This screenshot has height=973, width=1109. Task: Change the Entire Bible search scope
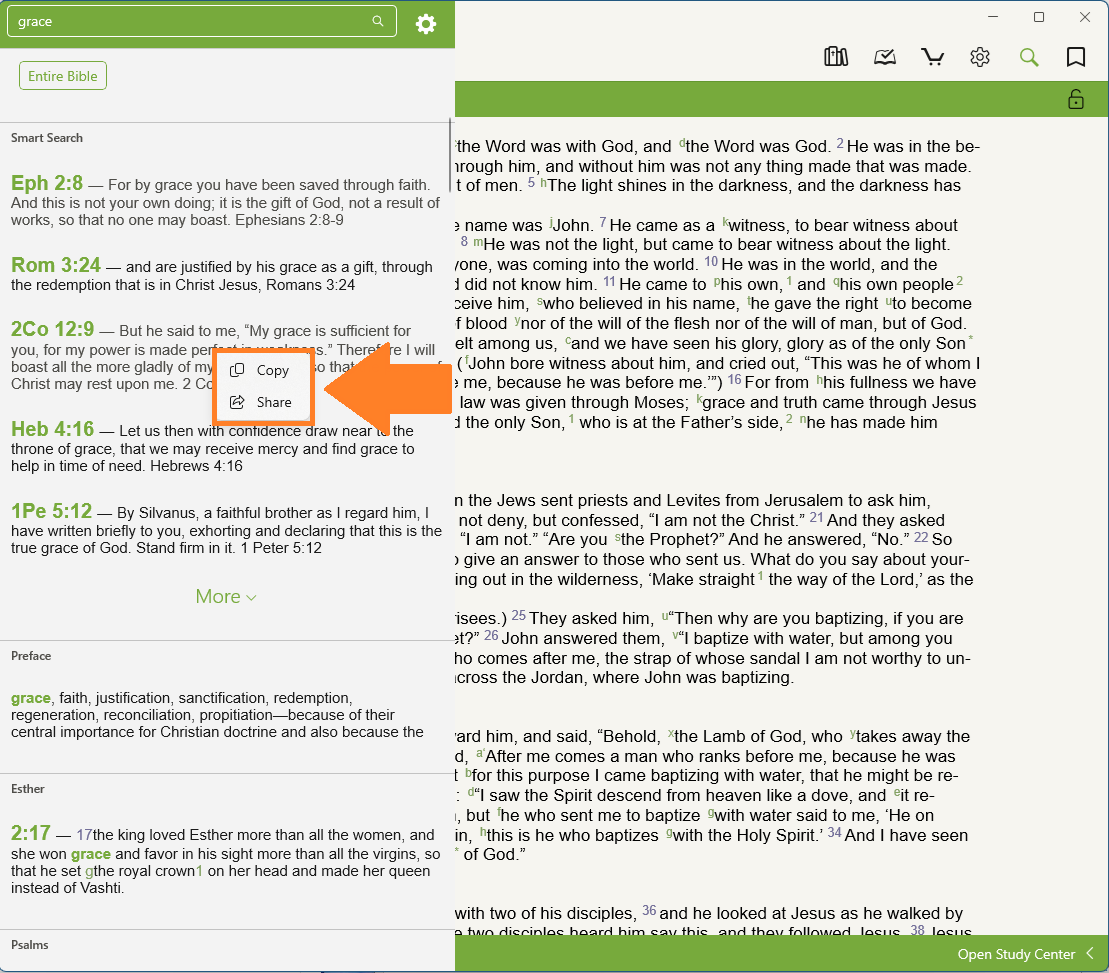pos(63,76)
